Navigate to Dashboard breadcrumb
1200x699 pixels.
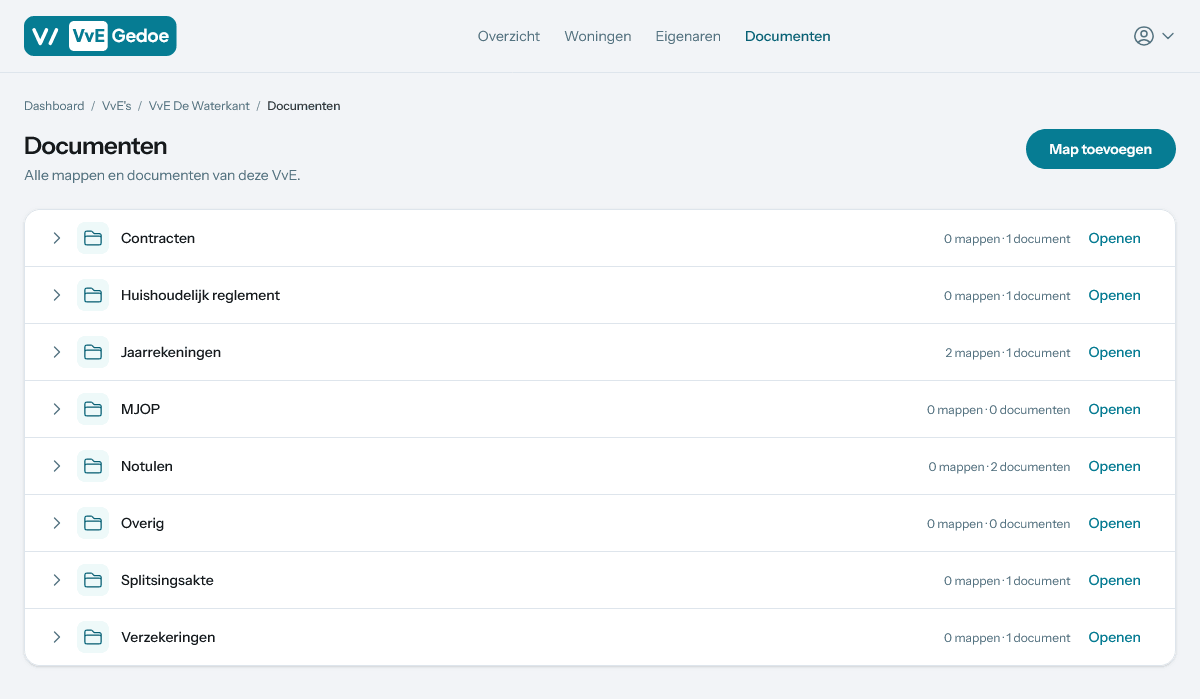(54, 106)
